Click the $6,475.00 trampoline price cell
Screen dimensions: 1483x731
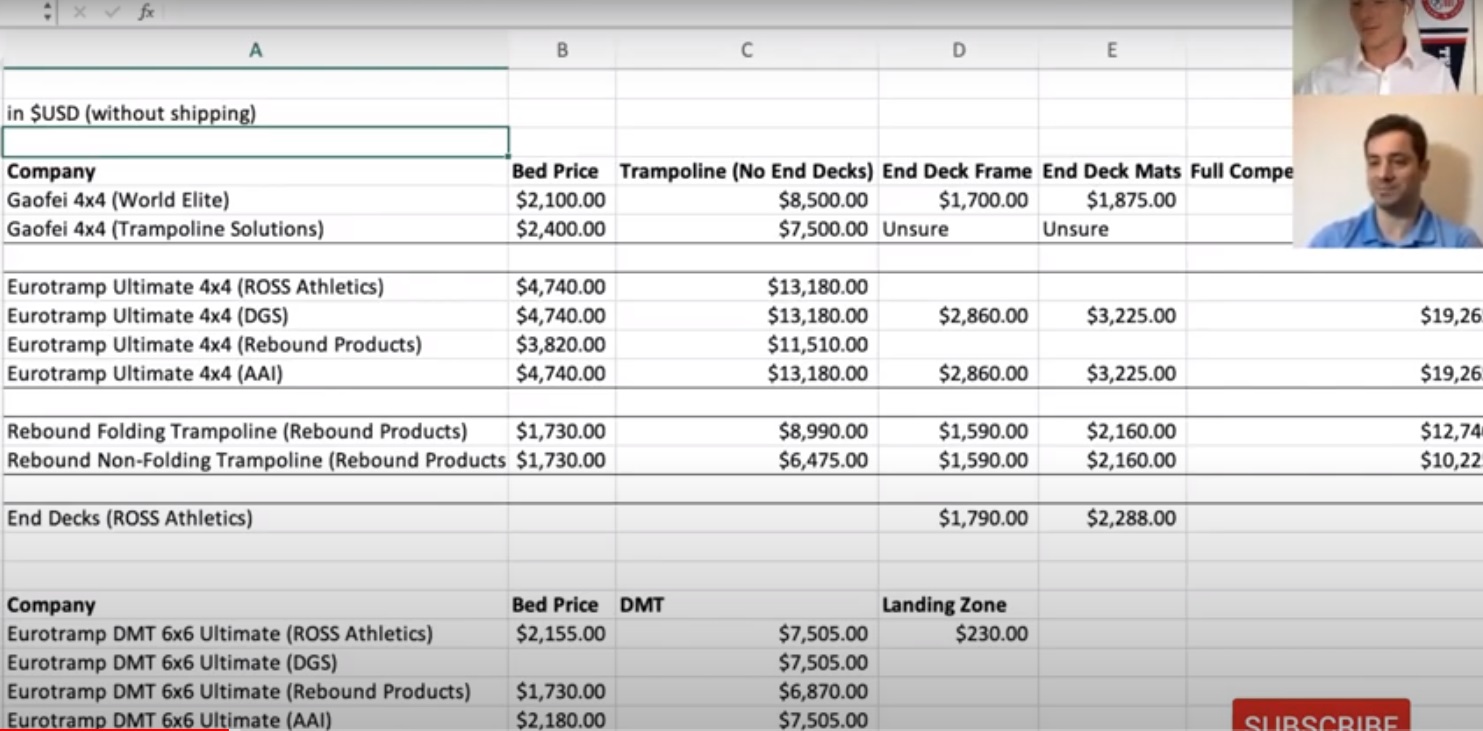(x=746, y=461)
